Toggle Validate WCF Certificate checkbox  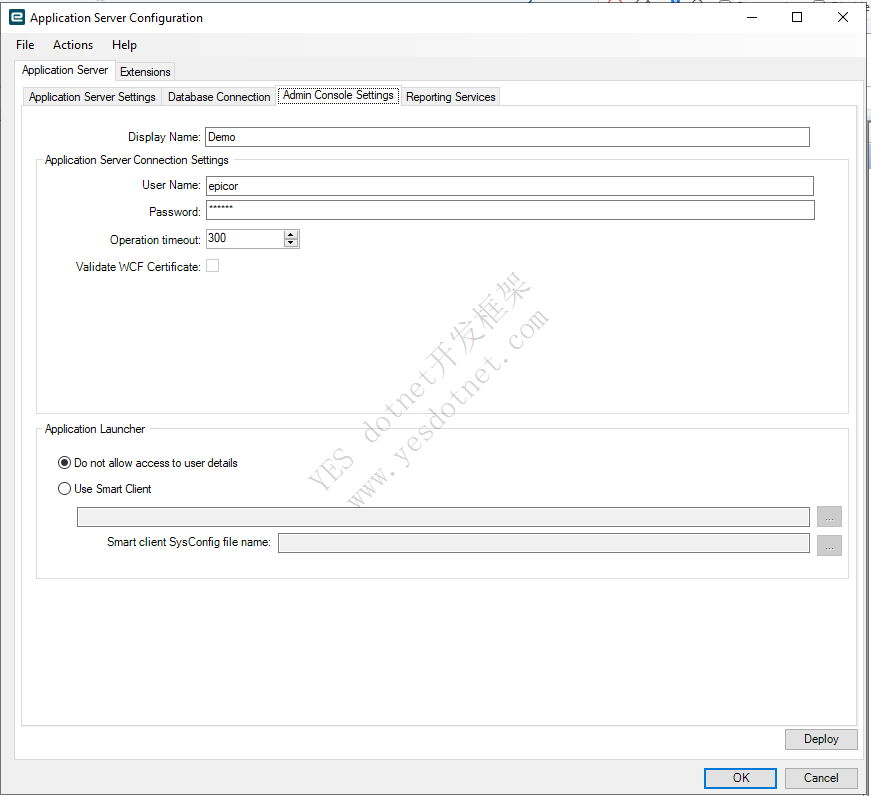click(x=212, y=266)
